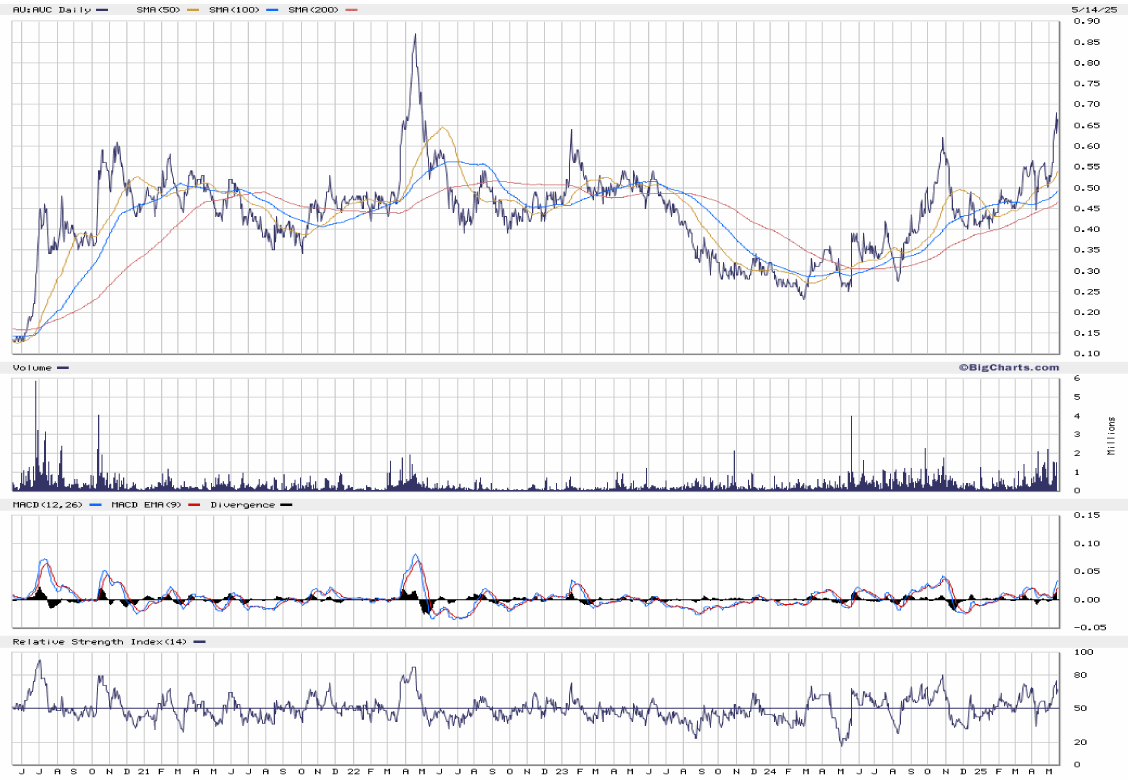Click the 2022 price peak near 0.87
This screenshot has width=1128, height=782.
click(415, 35)
